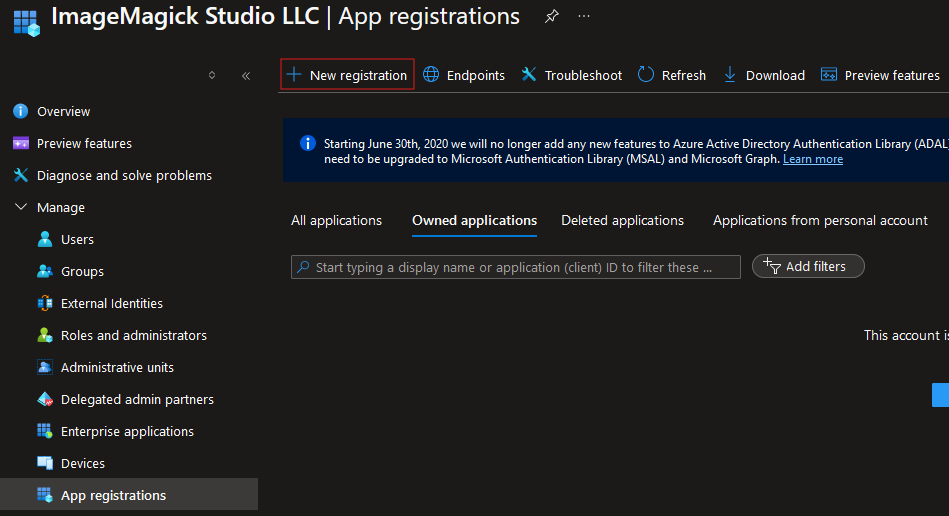Screen dimensions: 949x516
Task: Collapse the Manage section chevron
Action: [21, 207]
